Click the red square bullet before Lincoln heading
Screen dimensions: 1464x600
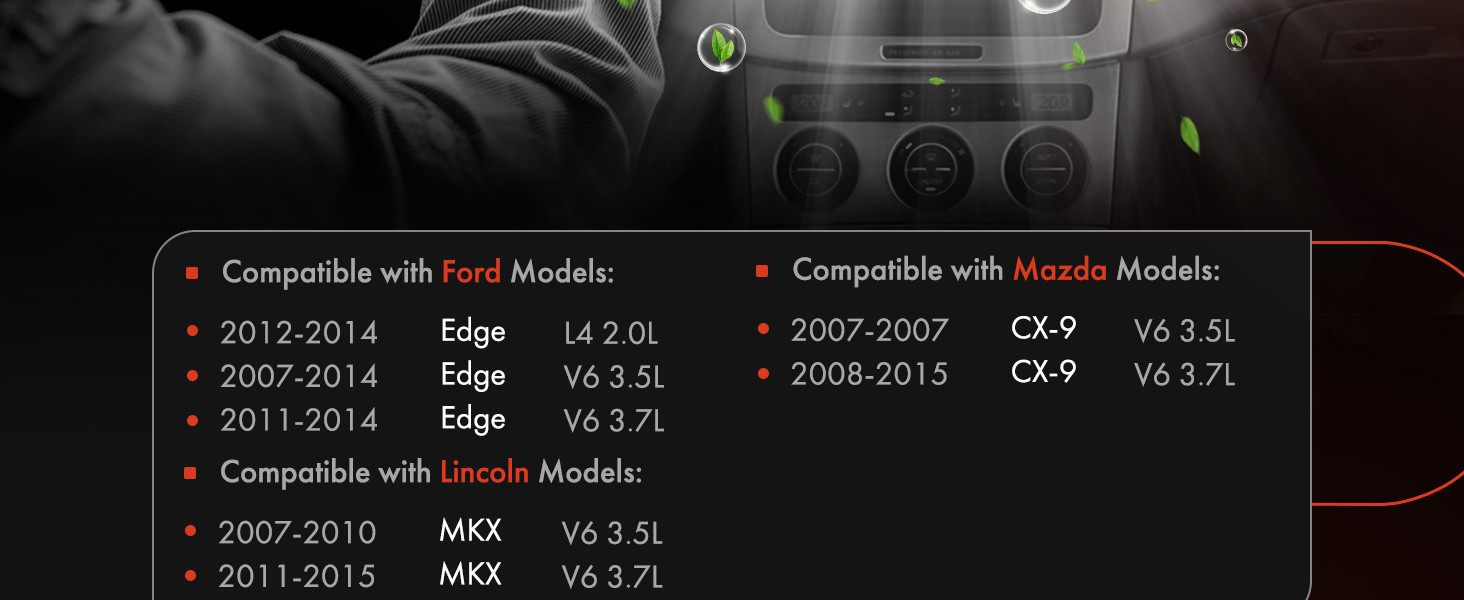click(190, 473)
